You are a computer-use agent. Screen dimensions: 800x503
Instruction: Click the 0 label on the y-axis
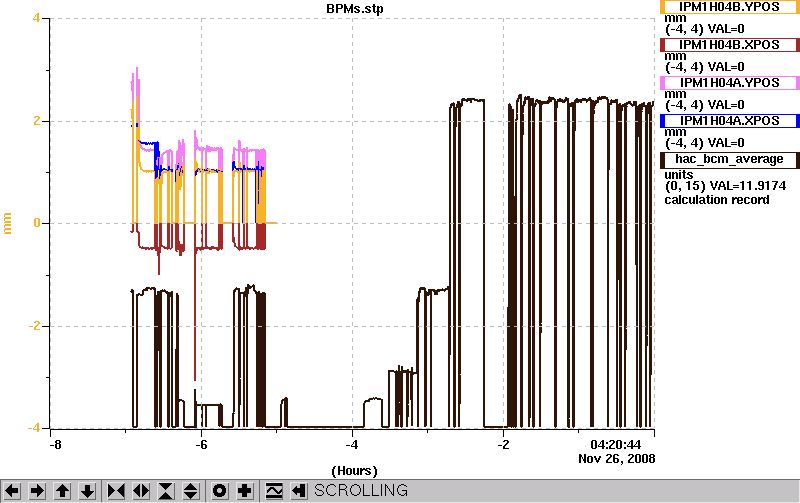coord(36,223)
